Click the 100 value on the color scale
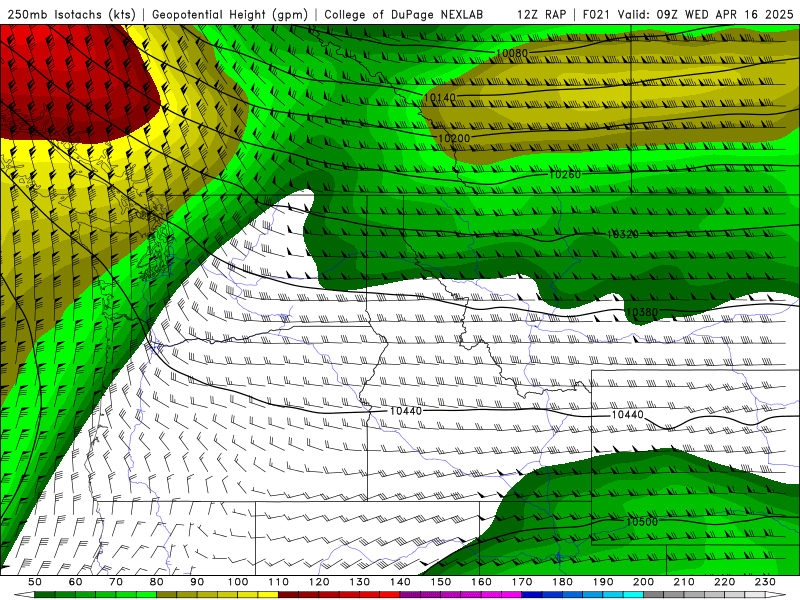Screen dimensions: 800x600 237,582
